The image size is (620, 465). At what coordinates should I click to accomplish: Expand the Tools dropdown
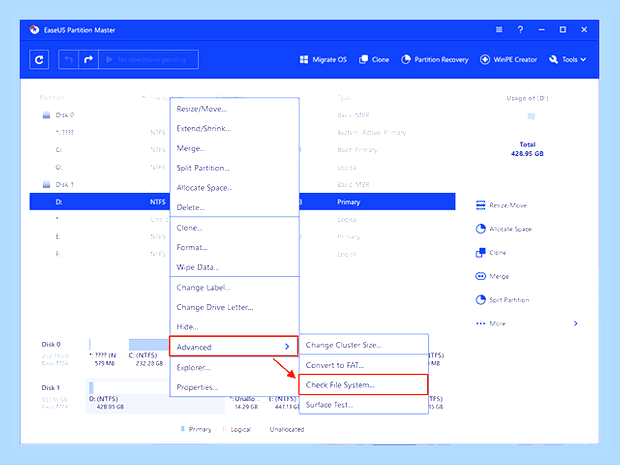(x=567, y=60)
